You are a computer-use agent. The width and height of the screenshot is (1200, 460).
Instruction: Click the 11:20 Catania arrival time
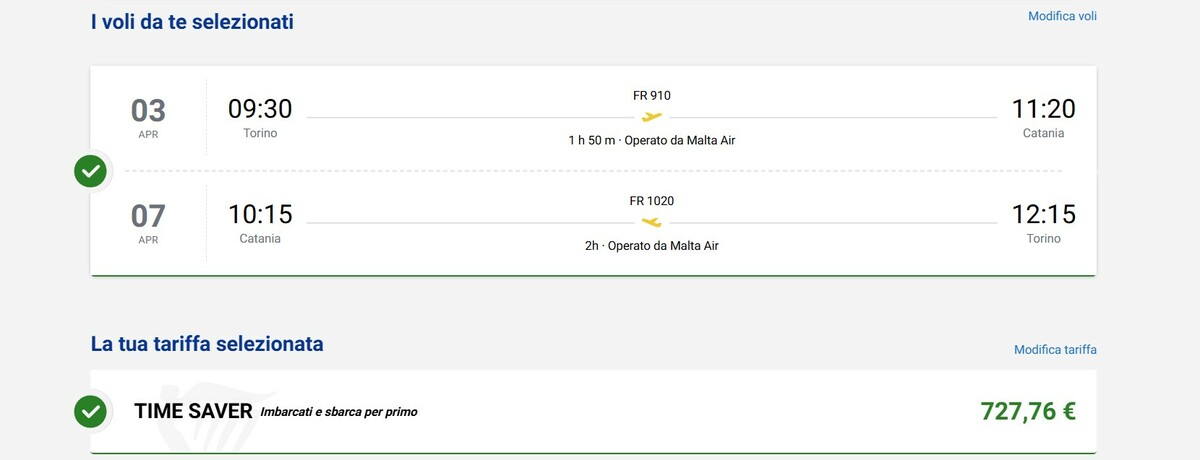[1043, 109]
